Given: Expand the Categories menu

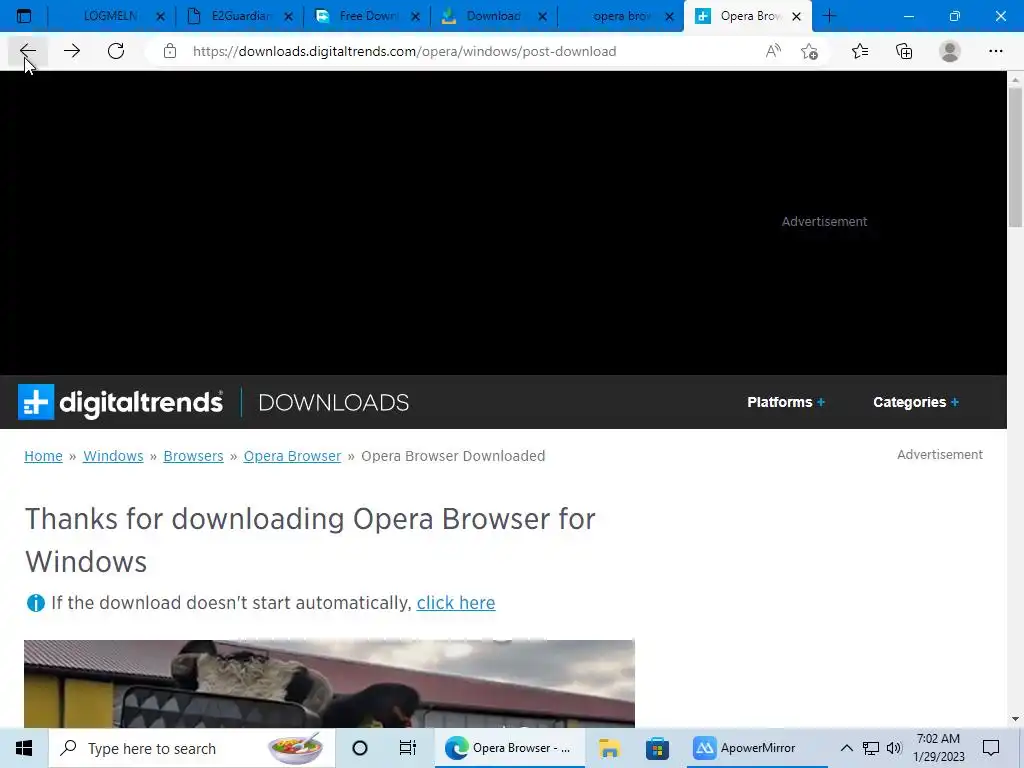Looking at the screenshot, I should (x=916, y=402).
